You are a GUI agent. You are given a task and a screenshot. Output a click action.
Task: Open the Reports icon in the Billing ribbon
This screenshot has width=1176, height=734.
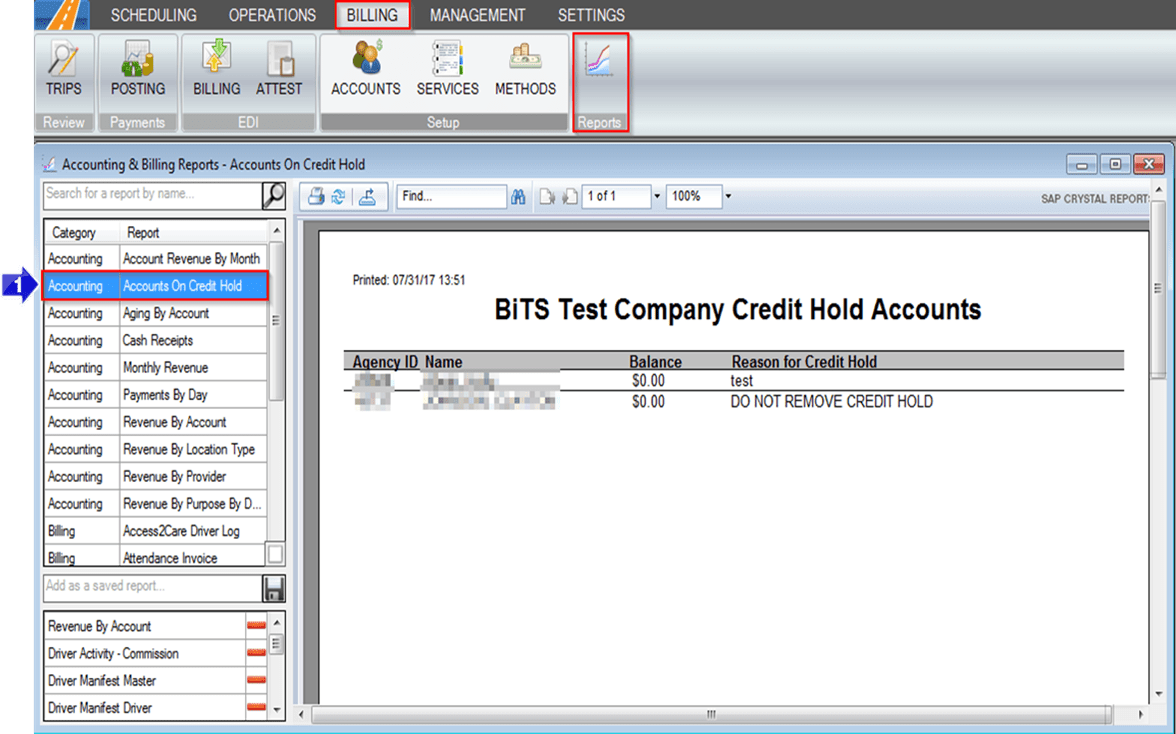pos(600,70)
